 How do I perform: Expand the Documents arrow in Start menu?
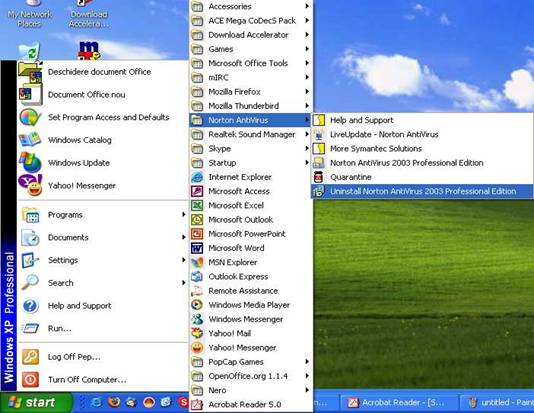point(184,237)
